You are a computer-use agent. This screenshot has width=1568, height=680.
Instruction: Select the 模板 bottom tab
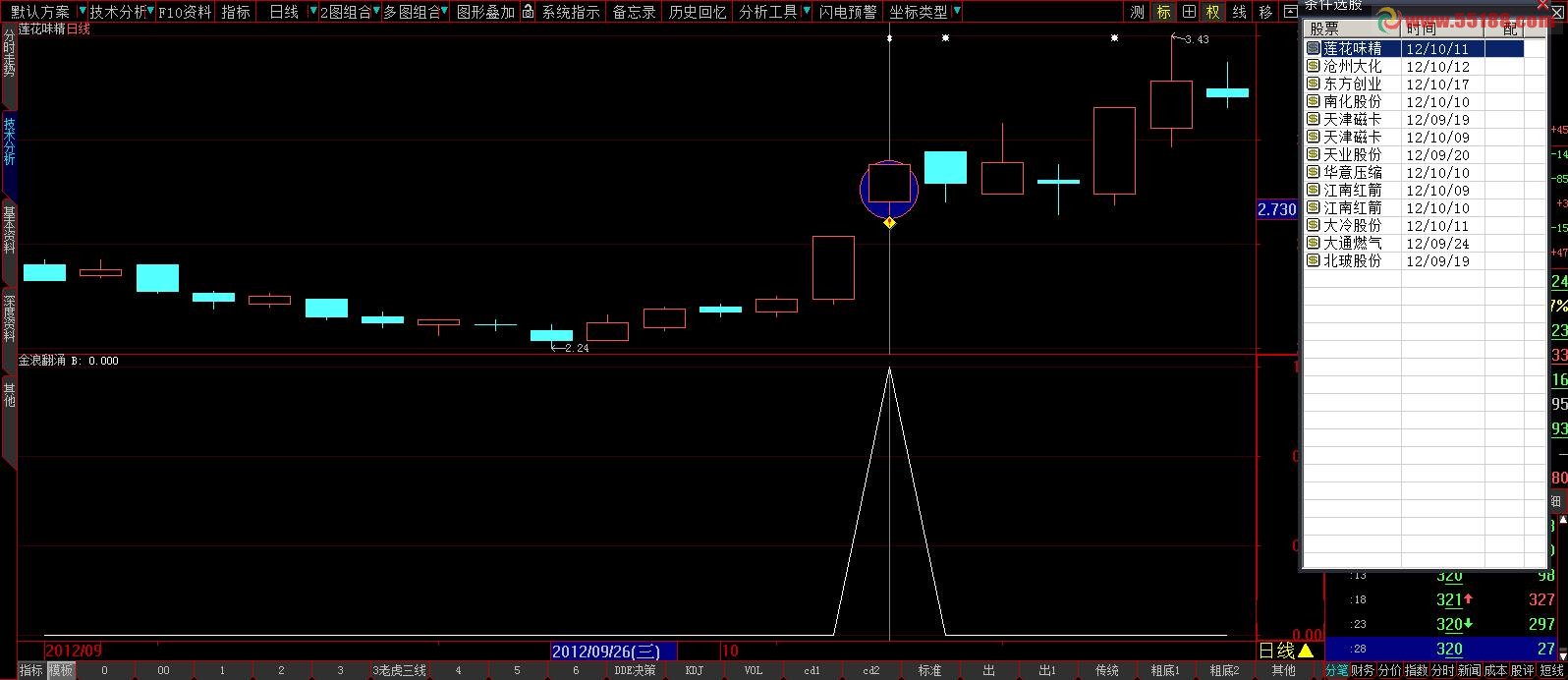pos(61,670)
